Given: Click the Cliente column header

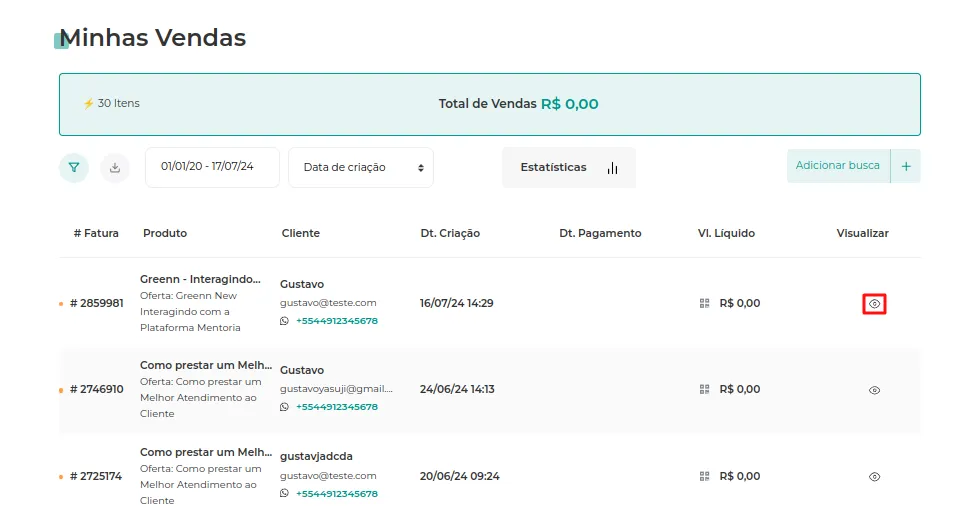Looking at the screenshot, I should [x=301, y=233].
